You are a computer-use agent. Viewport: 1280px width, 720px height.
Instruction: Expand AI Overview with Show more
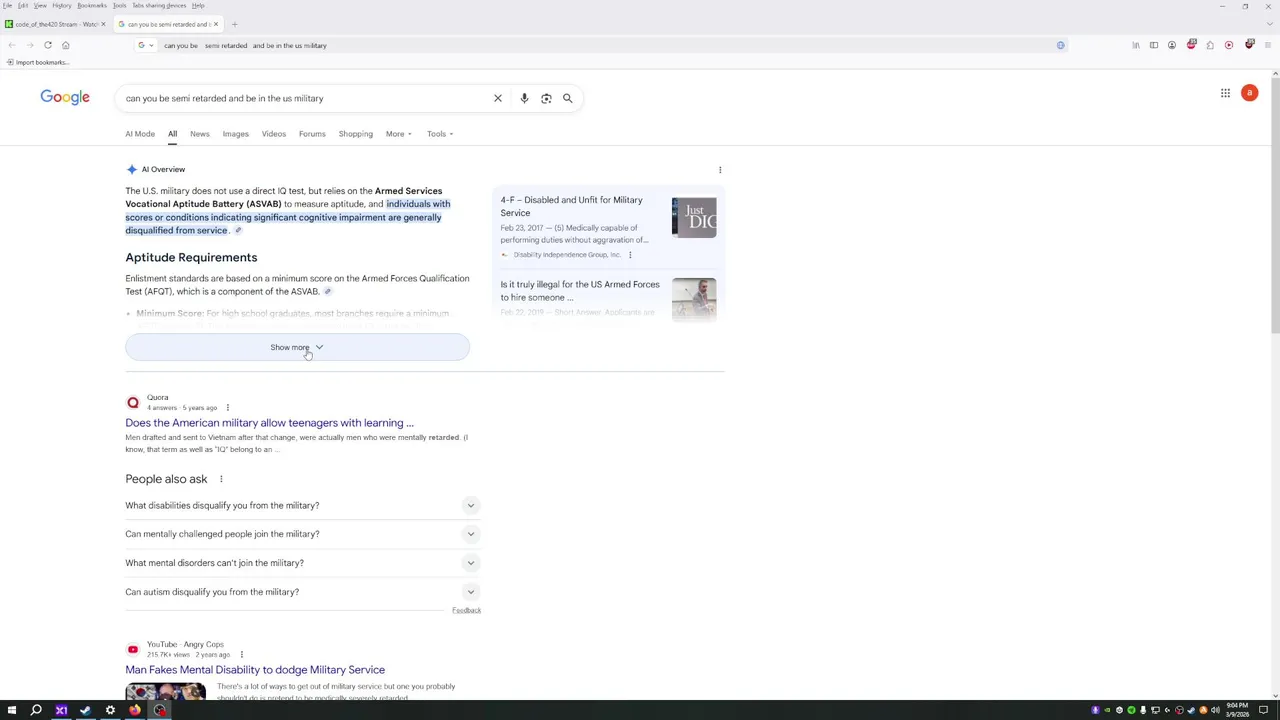pos(297,347)
